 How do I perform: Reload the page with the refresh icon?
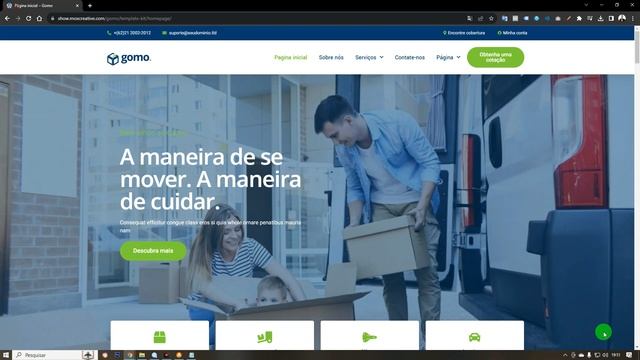pyautogui.click(x=29, y=18)
